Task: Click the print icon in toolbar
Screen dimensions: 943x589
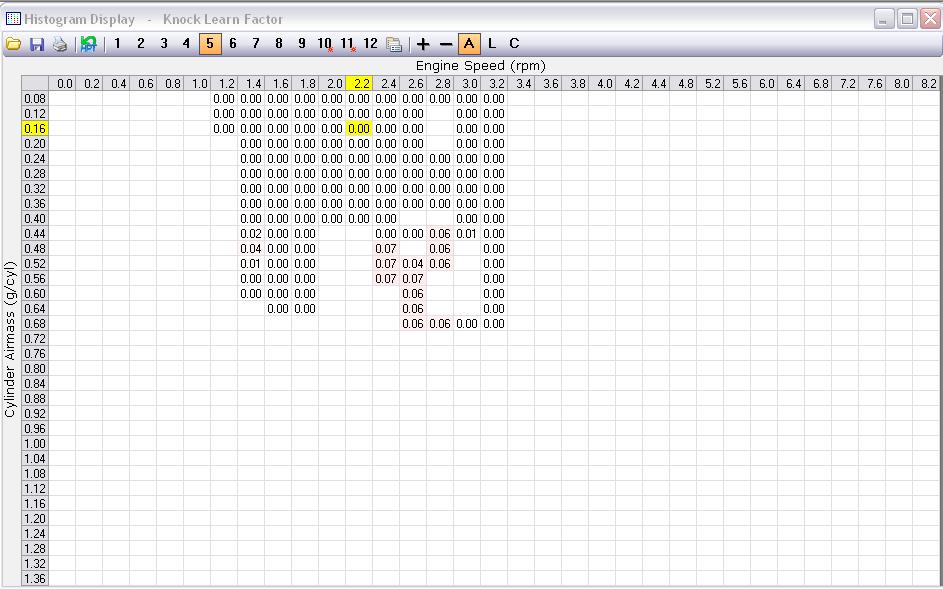Action: [x=60, y=44]
